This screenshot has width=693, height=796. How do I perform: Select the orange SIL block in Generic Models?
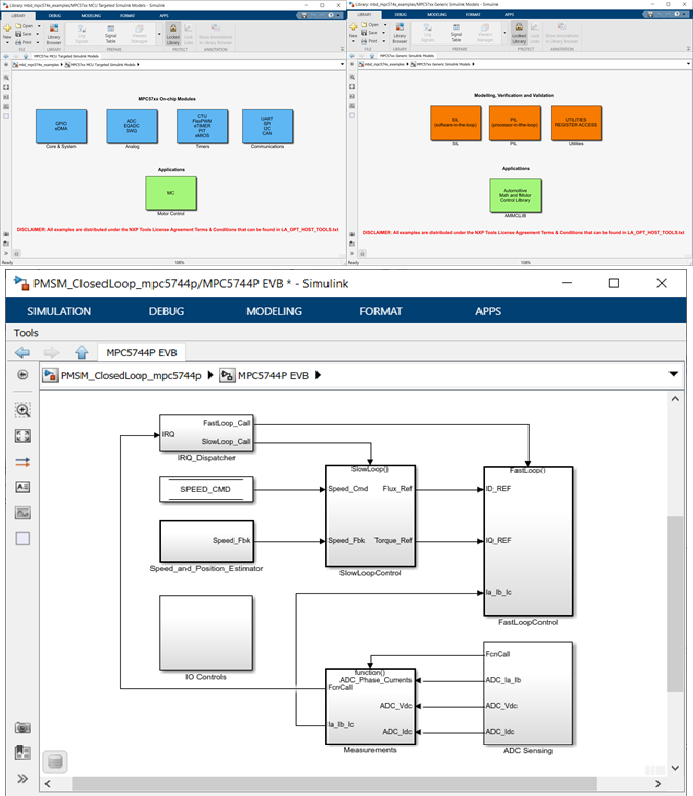(455, 123)
